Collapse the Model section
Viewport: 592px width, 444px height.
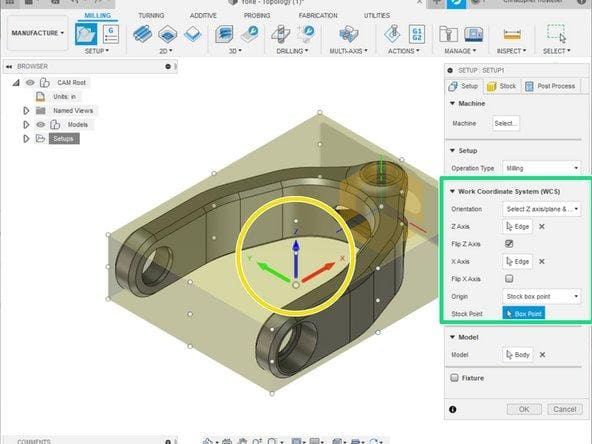[452, 337]
